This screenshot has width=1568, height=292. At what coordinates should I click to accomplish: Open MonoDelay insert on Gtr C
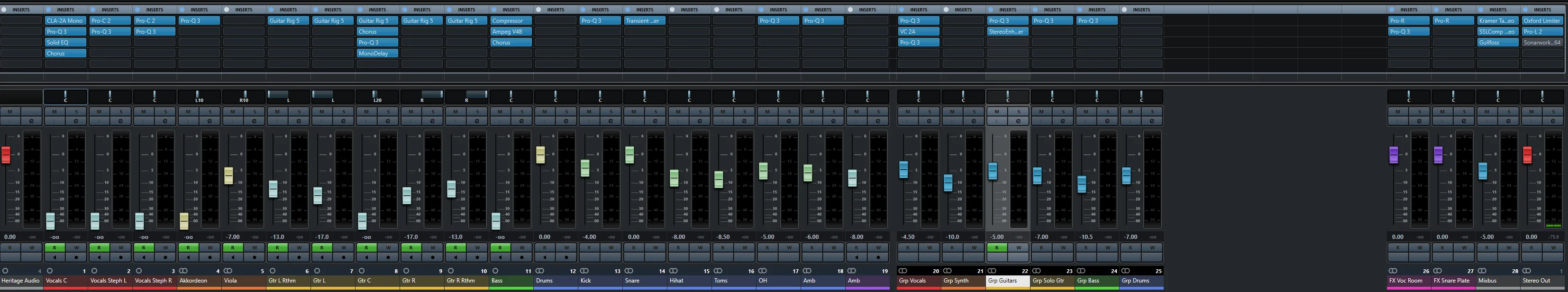pos(377,54)
